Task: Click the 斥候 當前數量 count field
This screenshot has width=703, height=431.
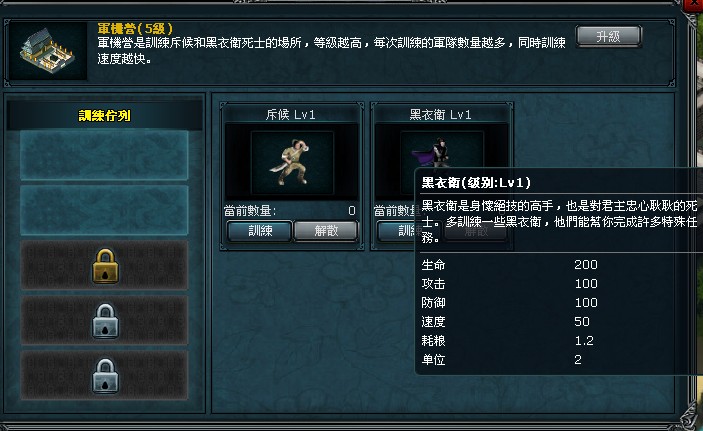Action: pyautogui.click(x=290, y=210)
